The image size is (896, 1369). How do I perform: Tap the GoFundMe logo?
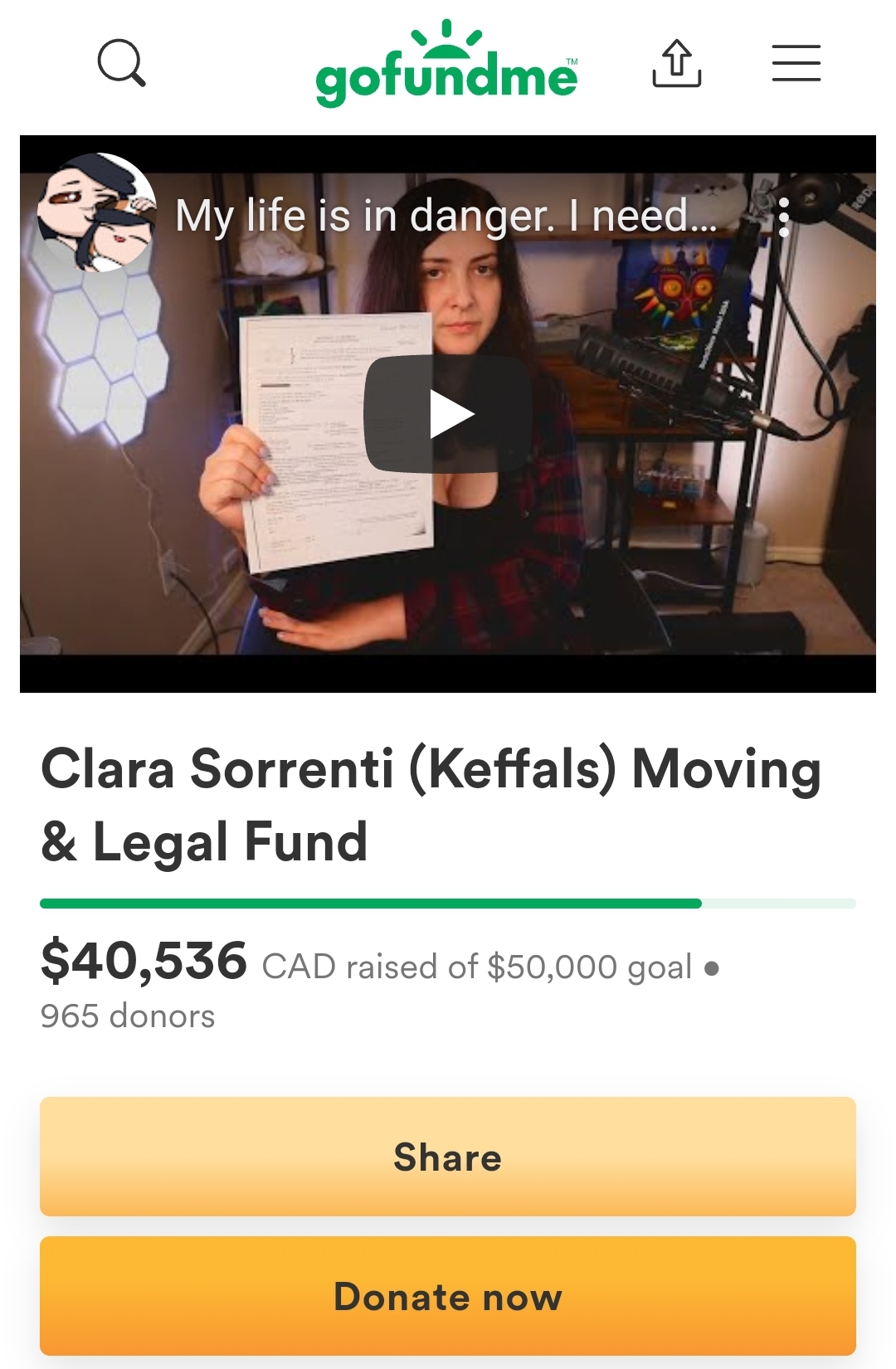[x=446, y=63]
